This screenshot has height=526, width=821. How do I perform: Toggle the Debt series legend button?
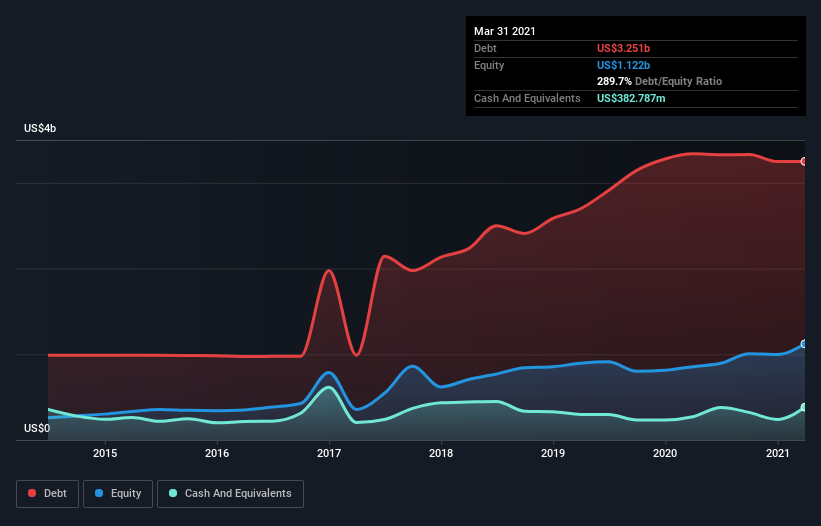(47, 494)
